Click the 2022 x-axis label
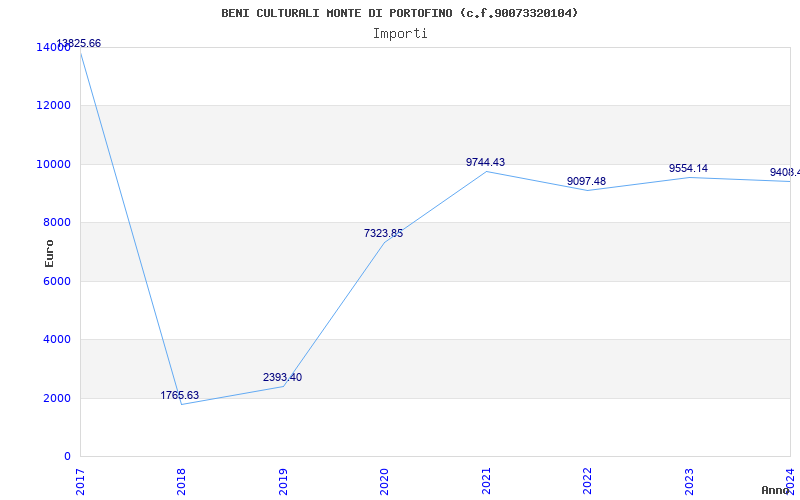 pyautogui.click(x=587, y=482)
